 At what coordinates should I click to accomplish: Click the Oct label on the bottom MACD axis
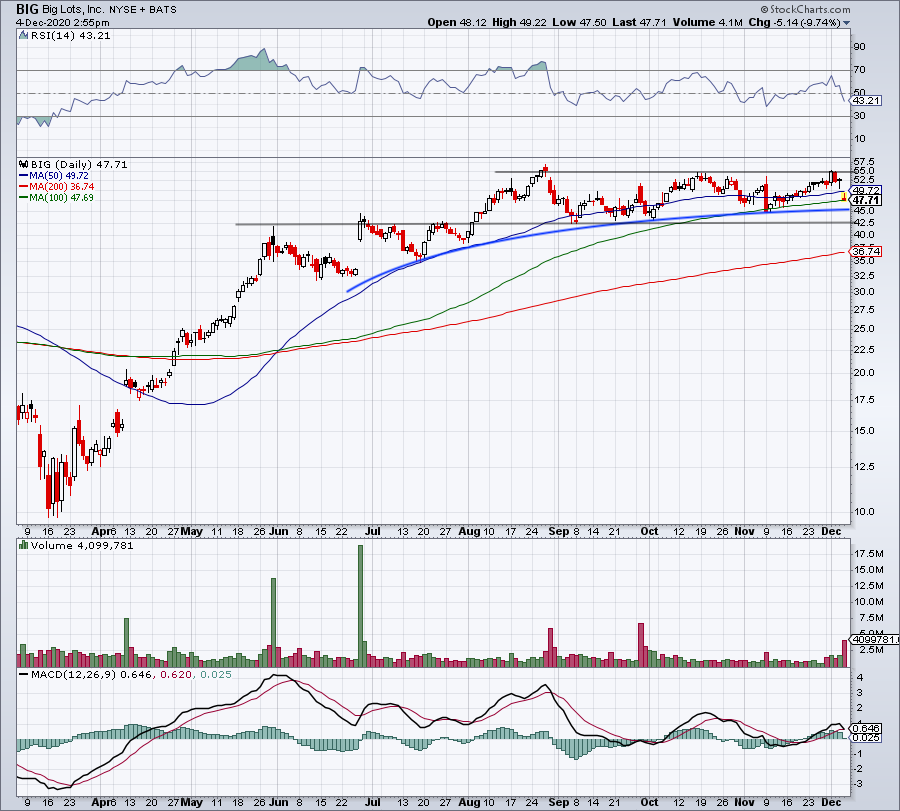pos(649,802)
